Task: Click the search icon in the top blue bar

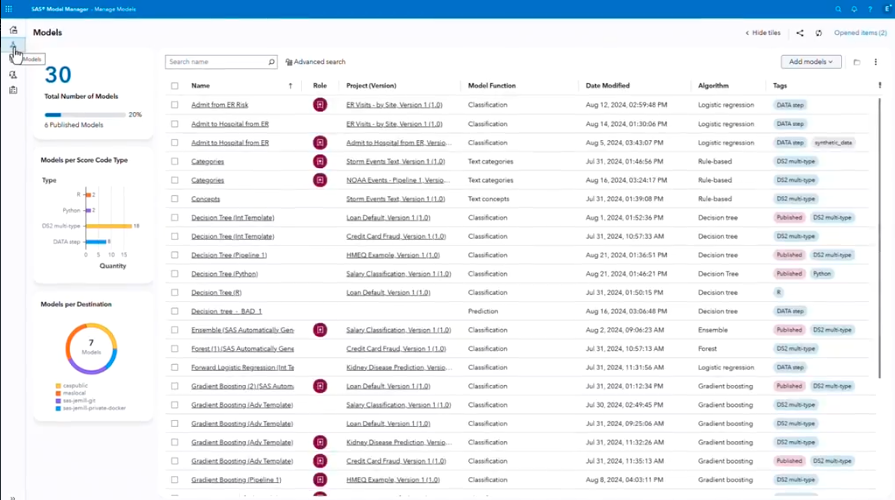Action: click(x=838, y=8)
